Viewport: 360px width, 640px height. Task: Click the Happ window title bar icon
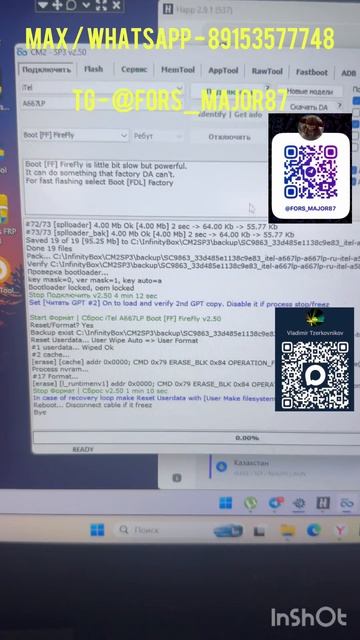[168, 9]
